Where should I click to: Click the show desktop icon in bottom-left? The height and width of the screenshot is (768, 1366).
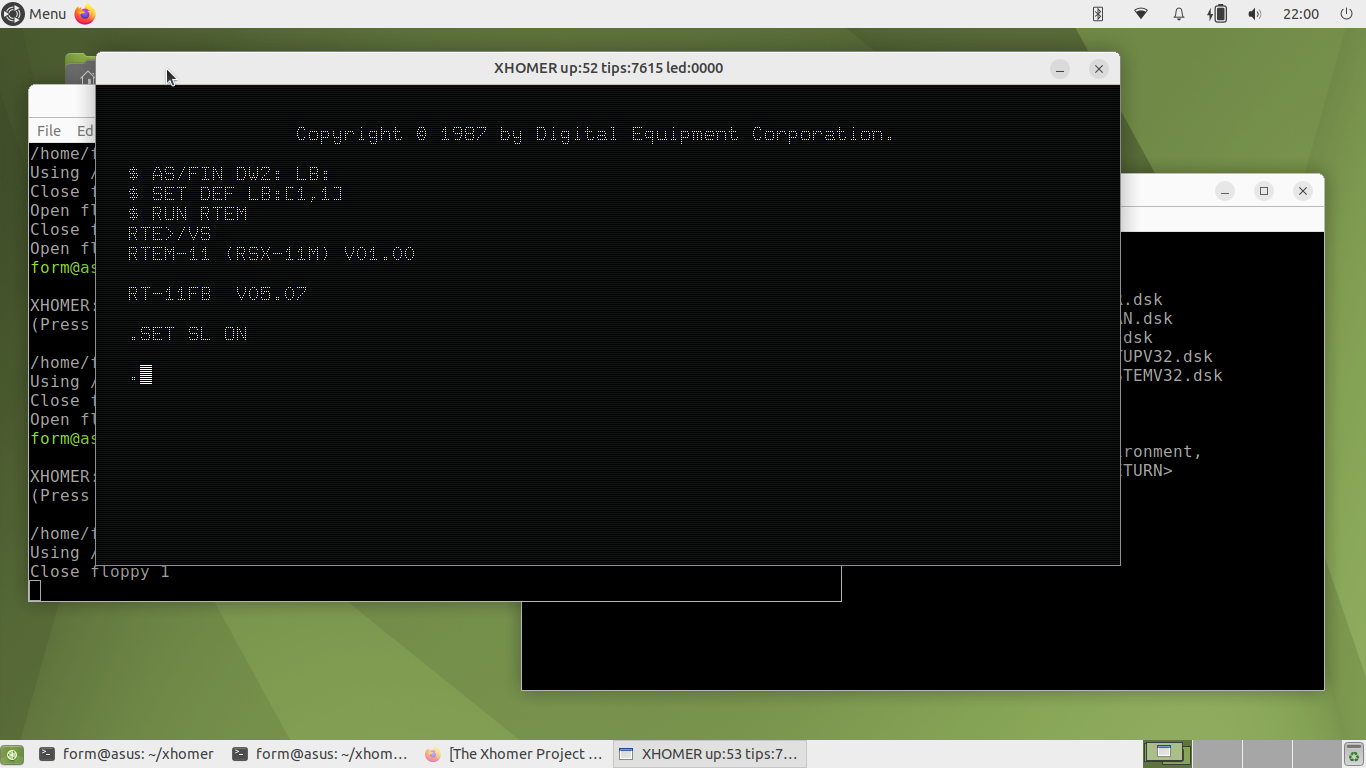point(12,755)
